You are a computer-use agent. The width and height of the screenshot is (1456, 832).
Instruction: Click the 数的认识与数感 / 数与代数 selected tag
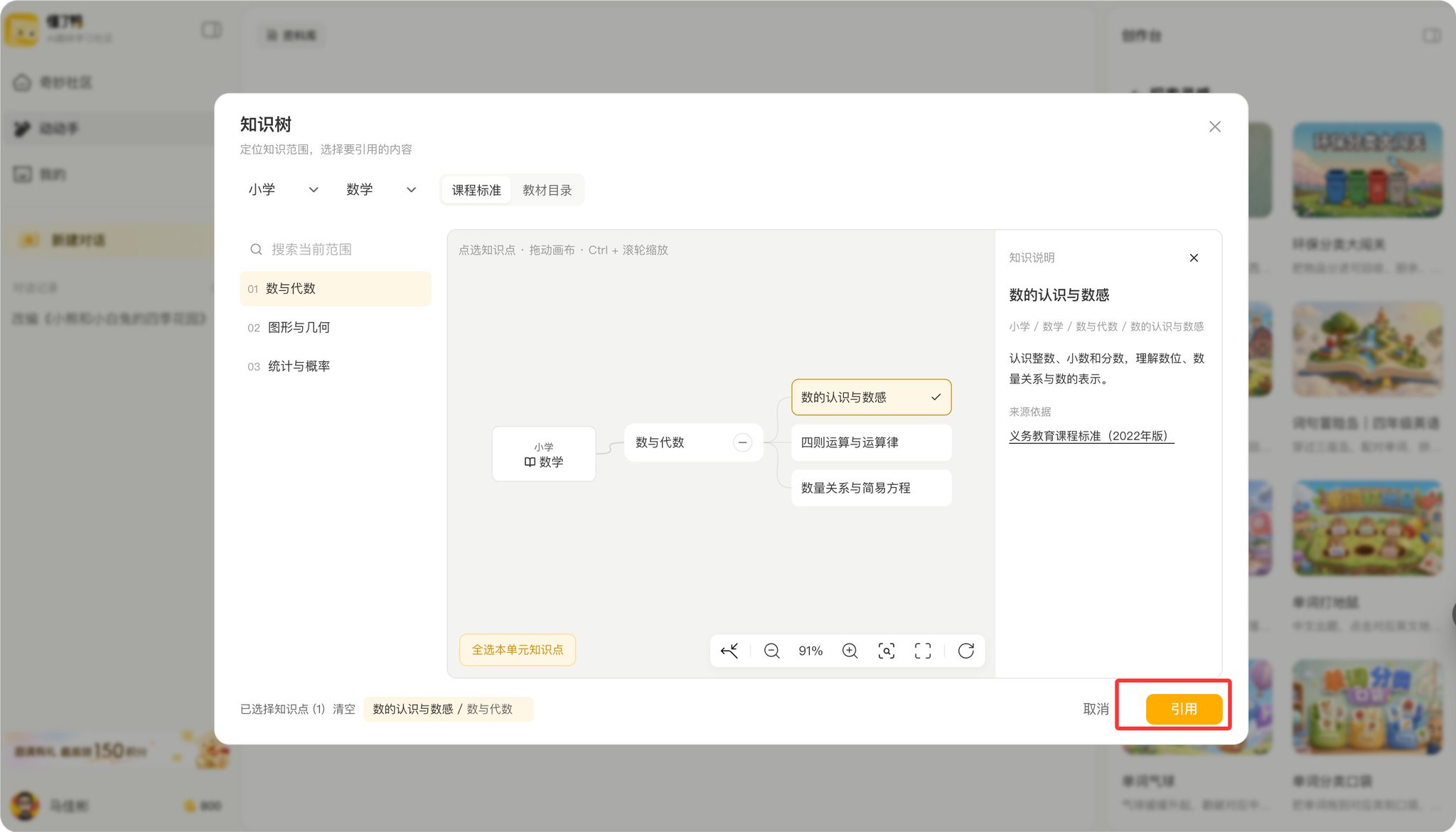click(449, 709)
